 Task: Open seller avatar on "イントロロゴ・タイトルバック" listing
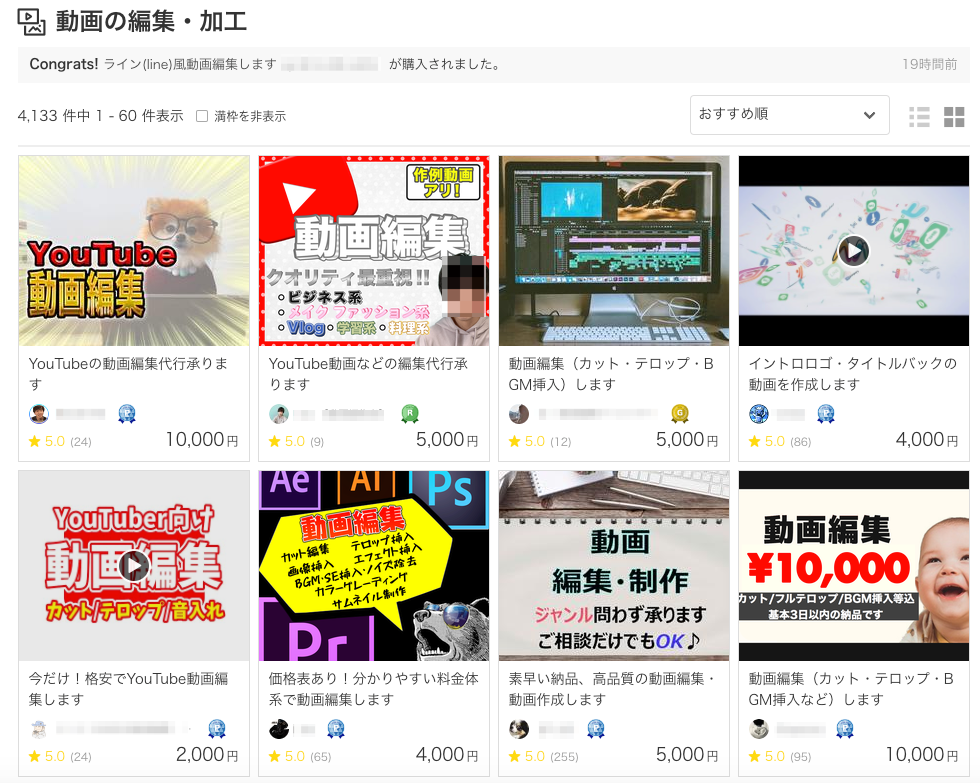pyautogui.click(x=759, y=414)
